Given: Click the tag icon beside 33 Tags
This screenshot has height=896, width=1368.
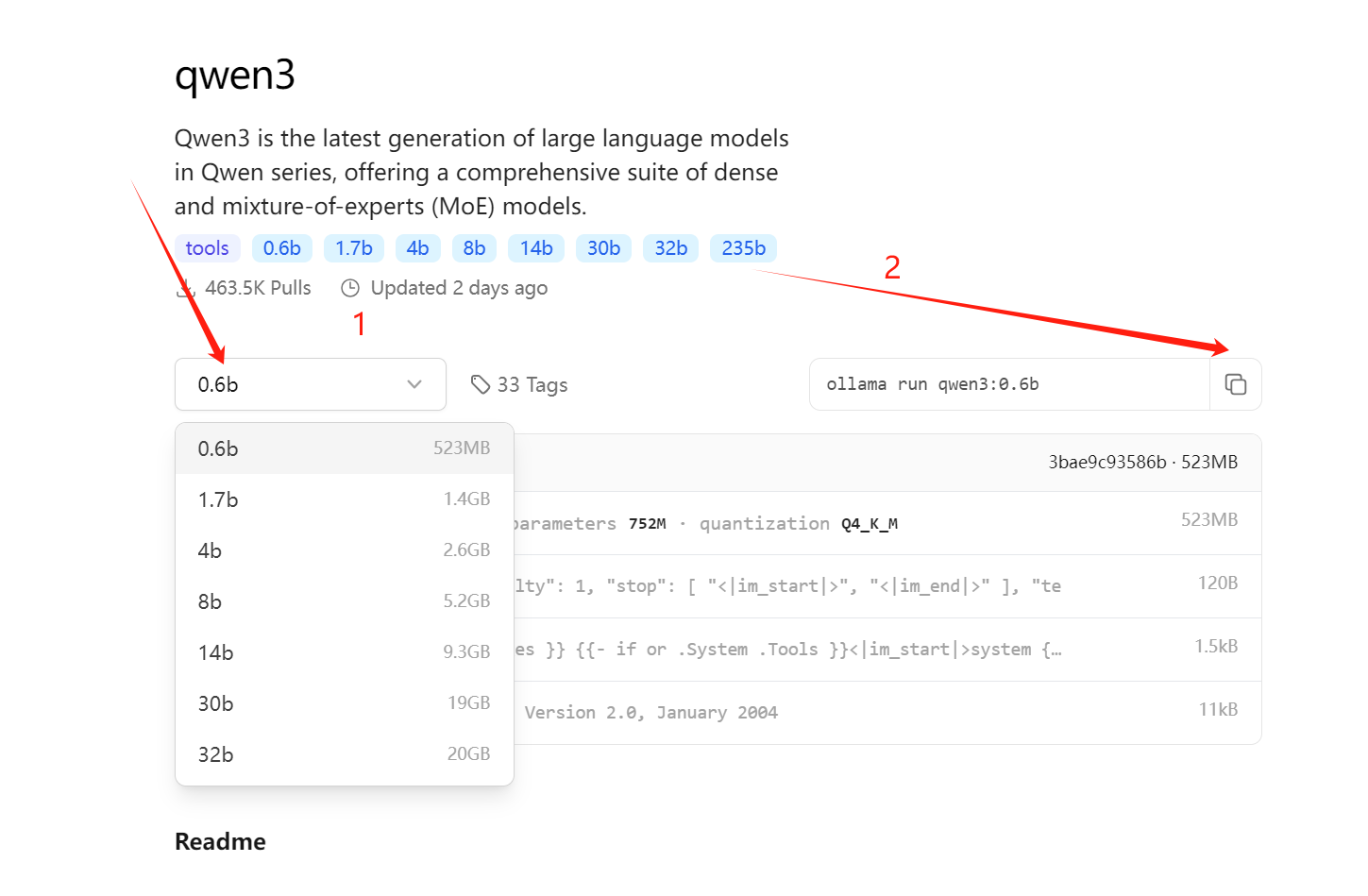Looking at the screenshot, I should tap(481, 384).
